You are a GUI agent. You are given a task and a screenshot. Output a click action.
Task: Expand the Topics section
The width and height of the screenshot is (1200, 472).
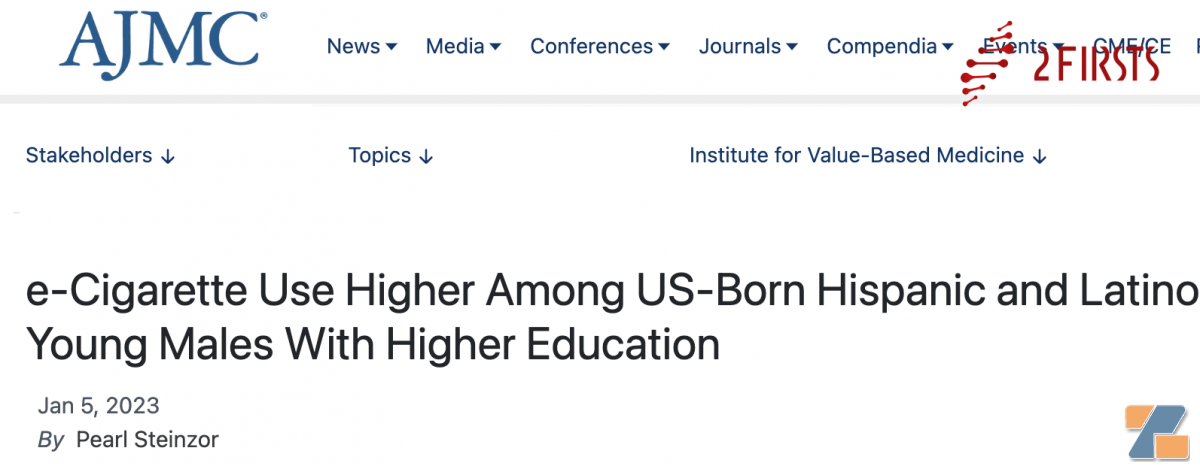click(x=379, y=155)
